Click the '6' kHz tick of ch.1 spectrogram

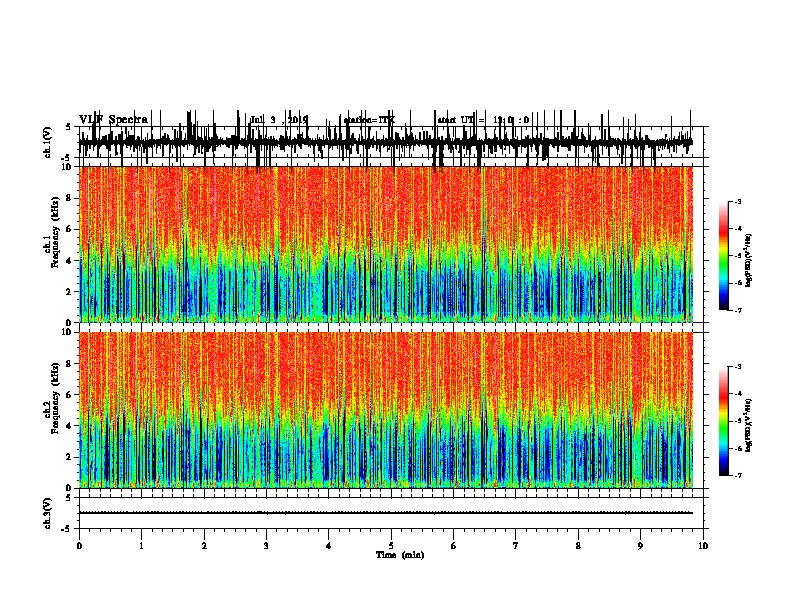point(69,229)
